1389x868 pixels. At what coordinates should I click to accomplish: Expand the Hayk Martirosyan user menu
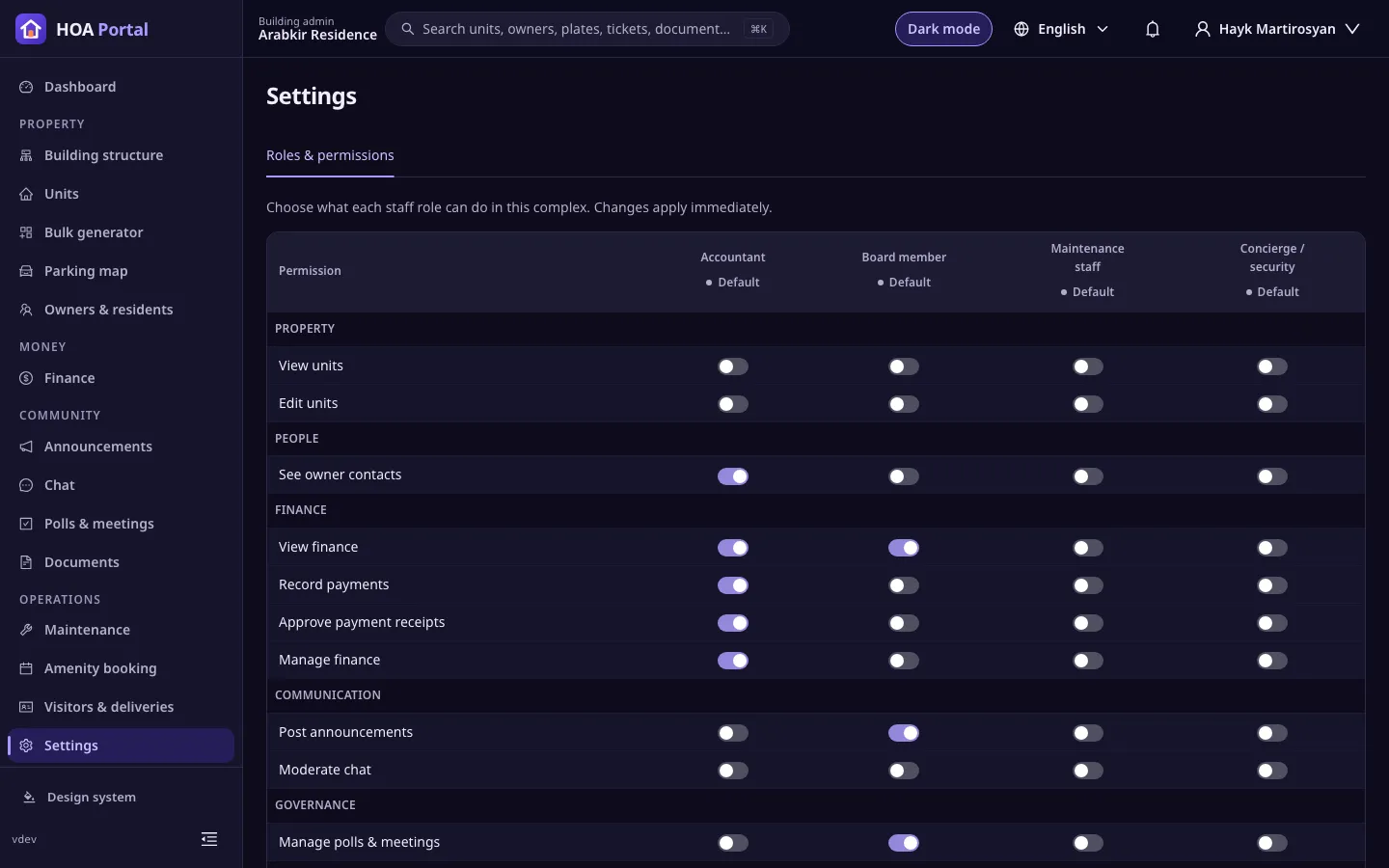(x=1277, y=29)
